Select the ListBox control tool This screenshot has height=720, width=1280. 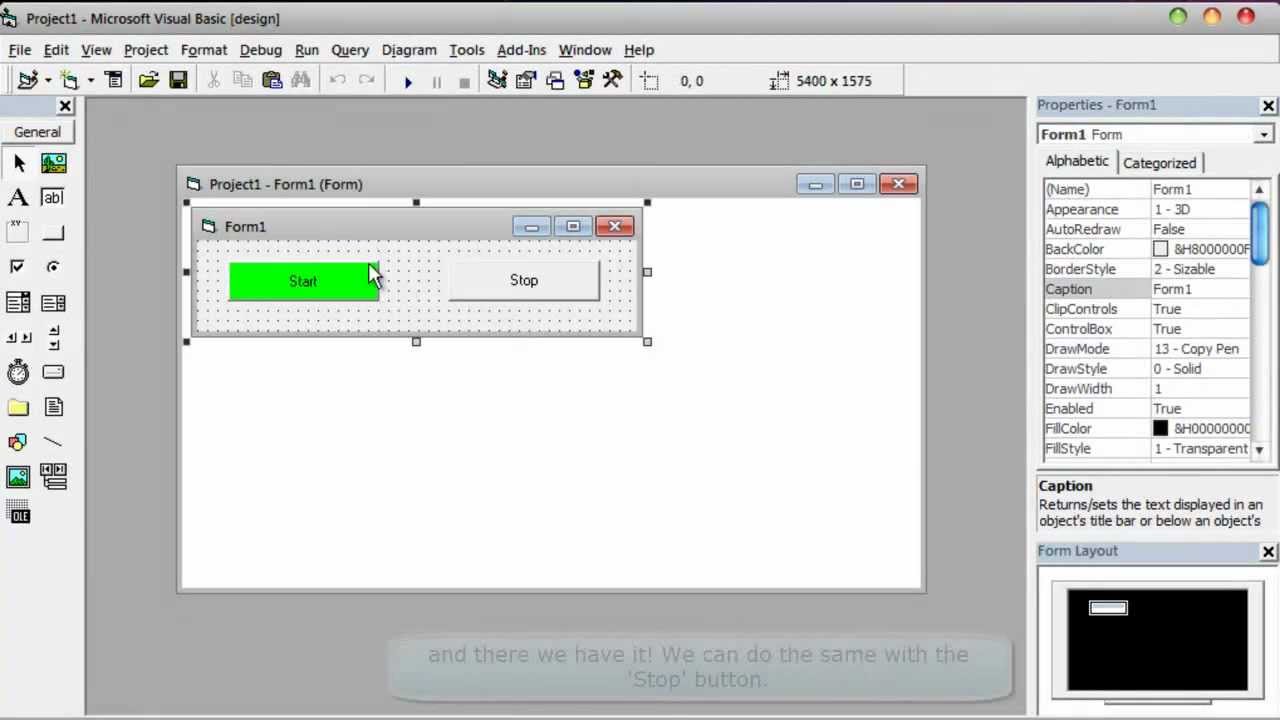[x=53, y=302]
